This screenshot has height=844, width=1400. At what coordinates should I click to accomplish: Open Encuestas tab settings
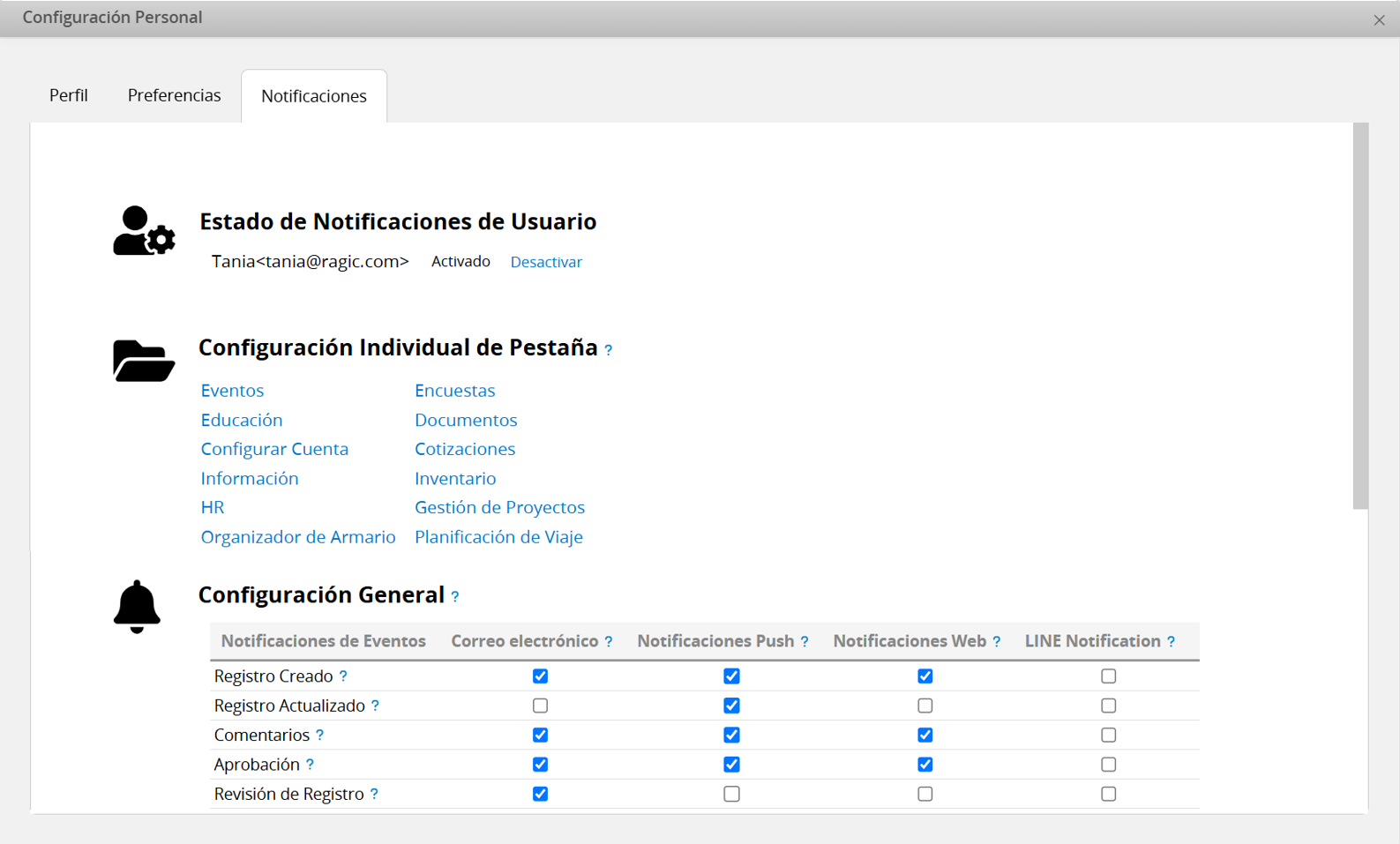[455, 390]
